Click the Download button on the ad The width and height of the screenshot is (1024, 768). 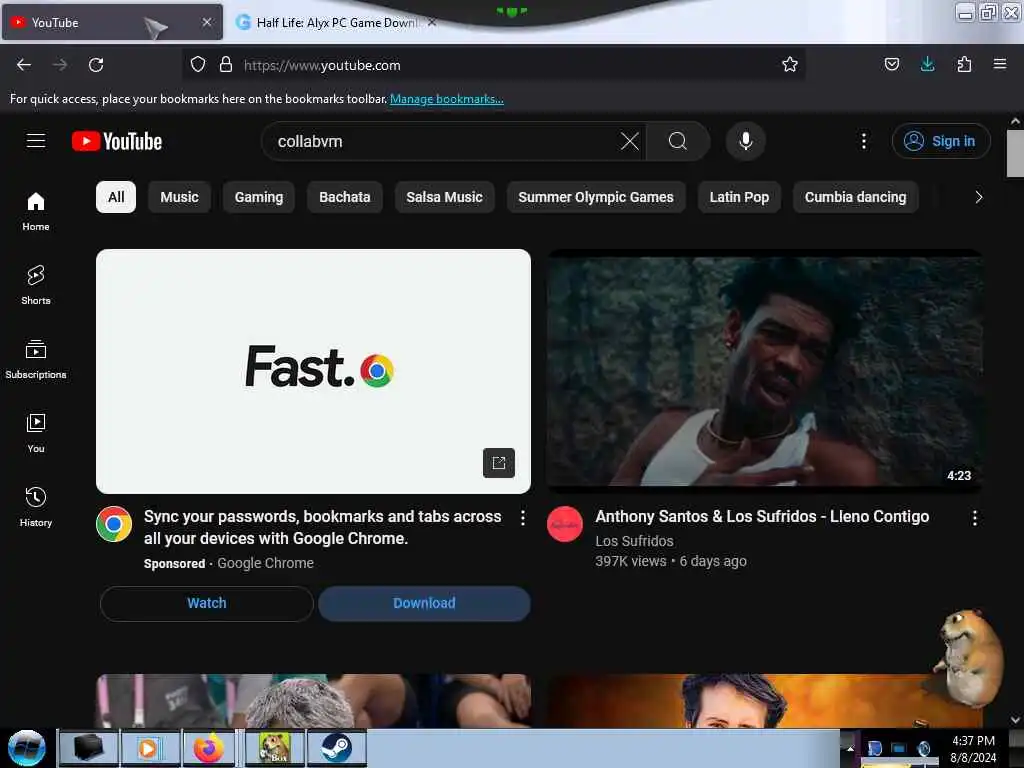tap(424, 603)
